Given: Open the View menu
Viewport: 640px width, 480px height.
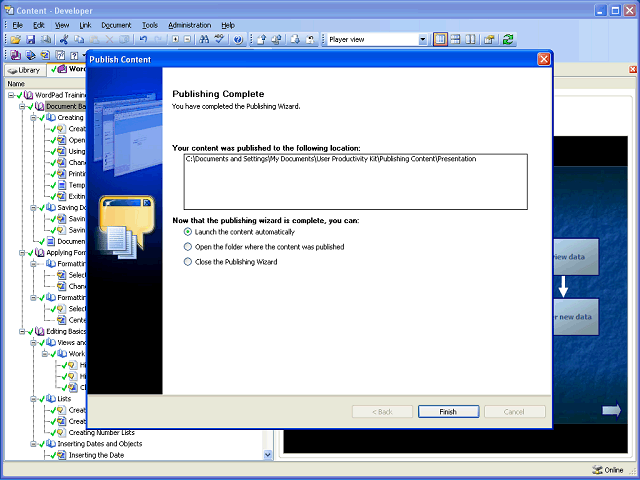Looking at the screenshot, I should click(x=62, y=25).
